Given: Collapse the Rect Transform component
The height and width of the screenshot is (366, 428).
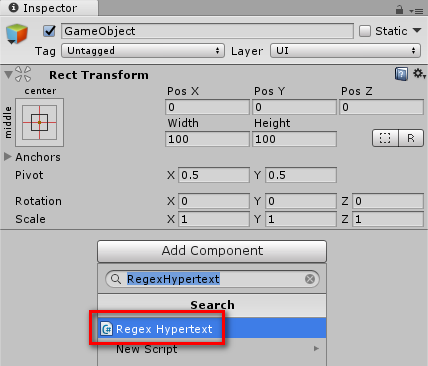Looking at the screenshot, I should [8, 75].
